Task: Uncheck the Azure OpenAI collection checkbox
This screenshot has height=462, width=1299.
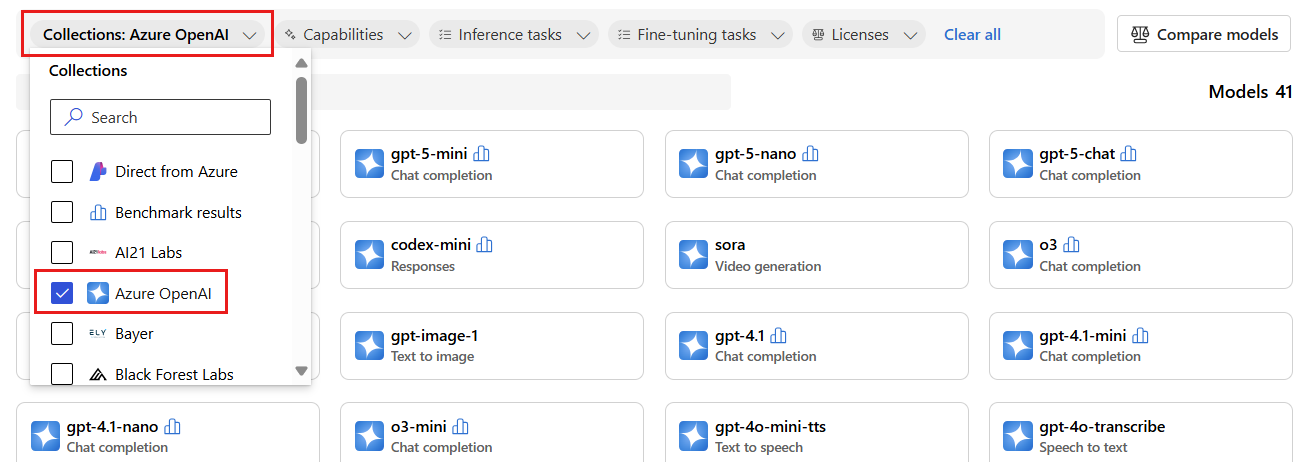Action: tap(62, 293)
